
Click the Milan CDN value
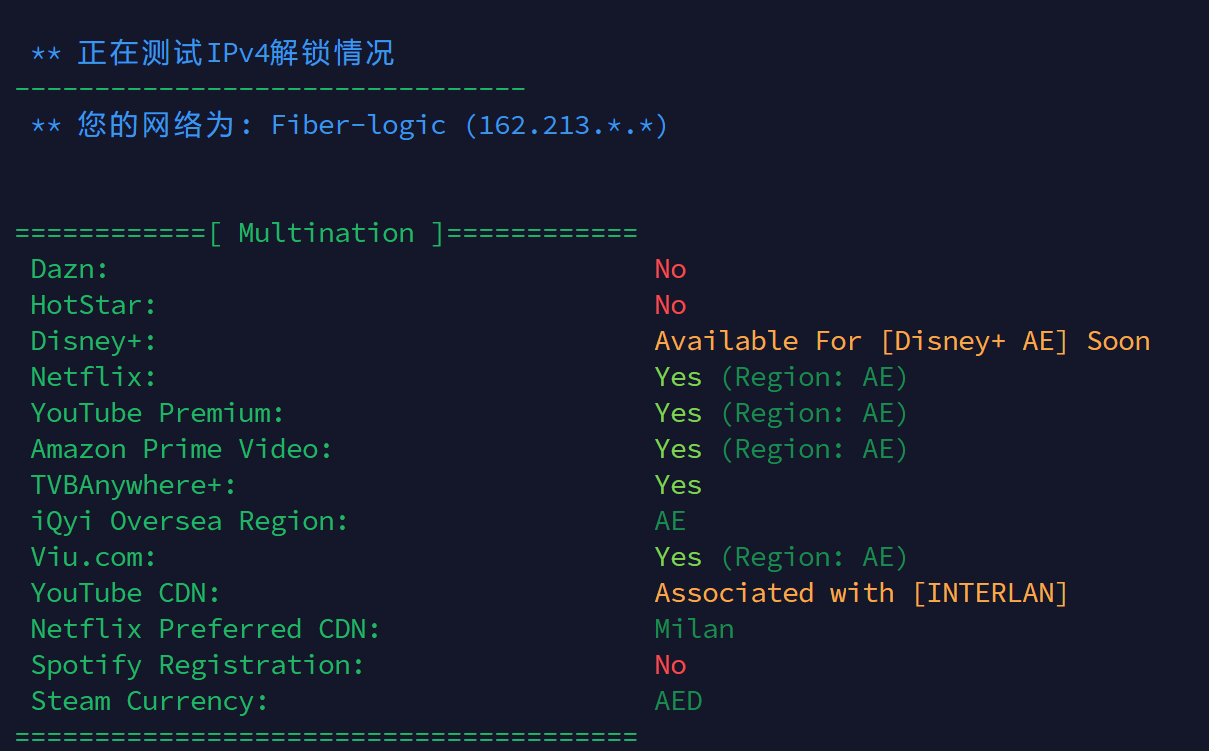coord(694,629)
